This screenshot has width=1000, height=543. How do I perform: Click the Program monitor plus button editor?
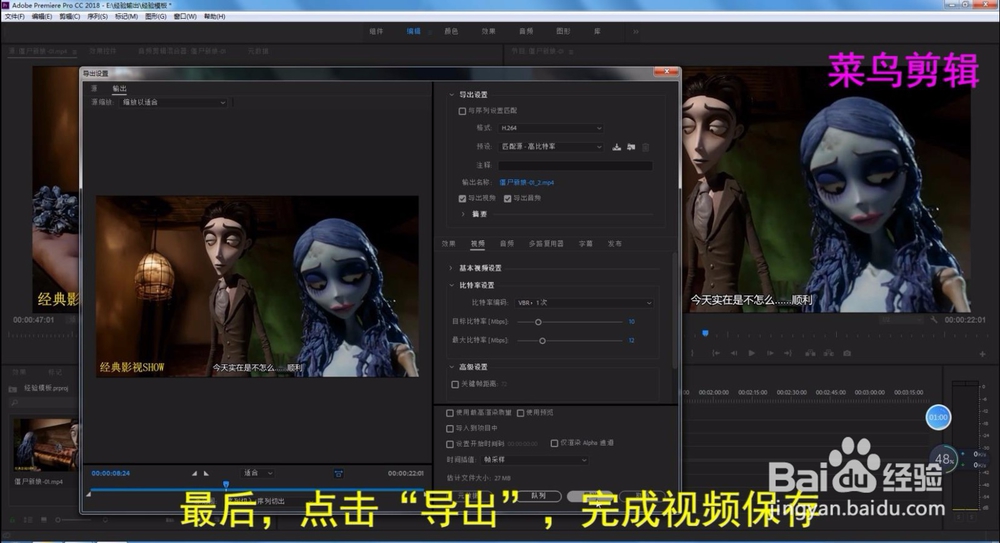(982, 353)
